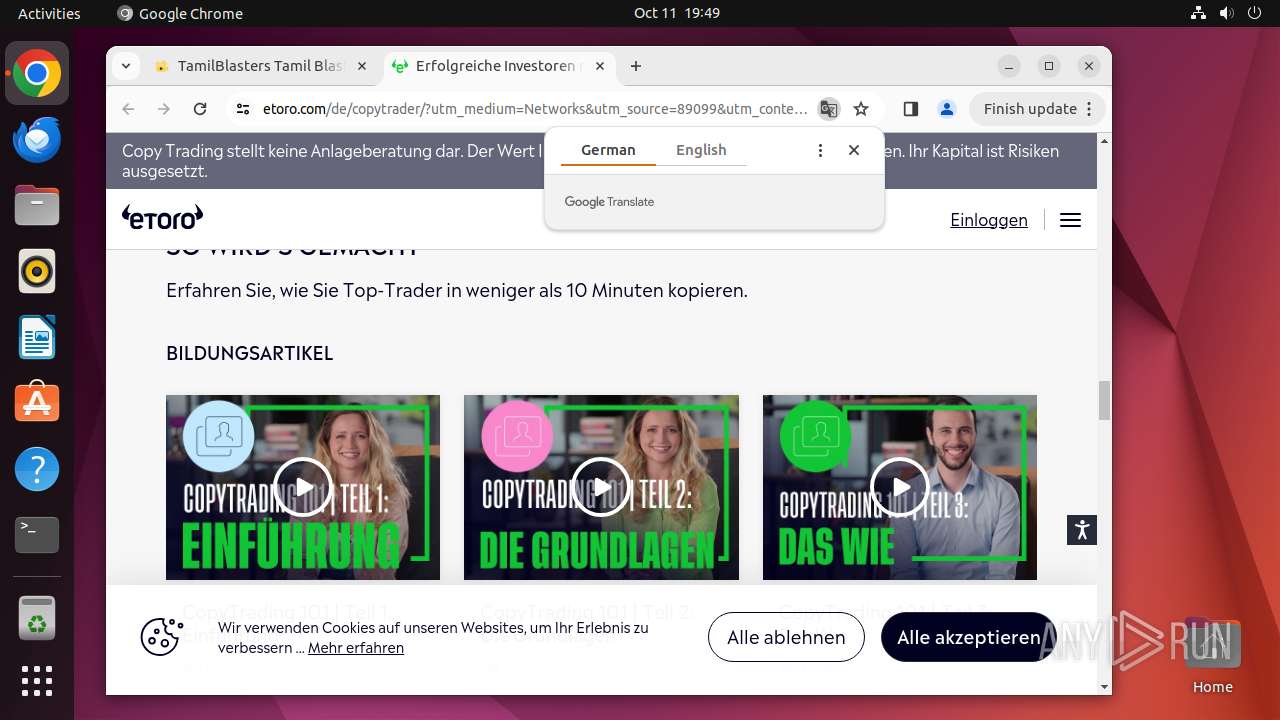Close the TamilBlasters tab
This screenshot has width=1280, height=720.
point(362,66)
